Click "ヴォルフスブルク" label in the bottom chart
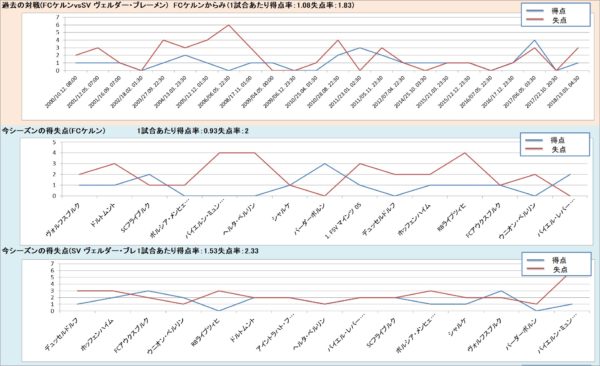The image size is (600, 366). tap(485, 335)
